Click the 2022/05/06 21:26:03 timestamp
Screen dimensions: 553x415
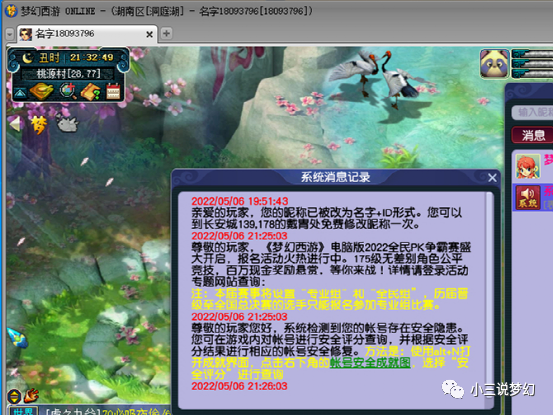click(239, 386)
